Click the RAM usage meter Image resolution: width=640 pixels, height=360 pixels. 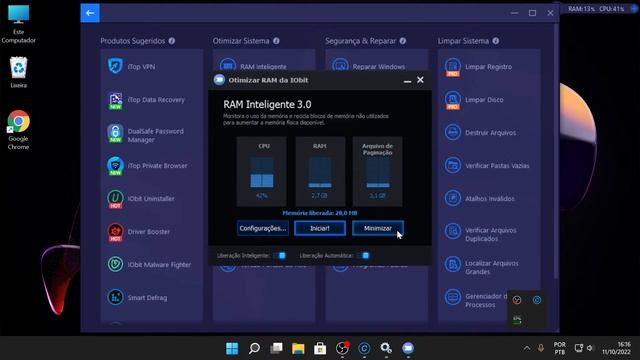click(x=320, y=171)
